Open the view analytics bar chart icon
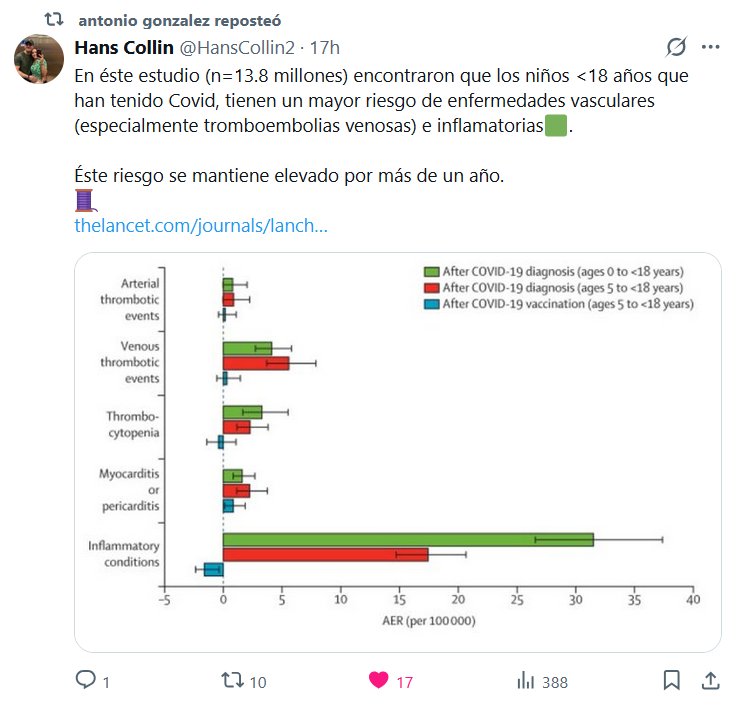The height and width of the screenshot is (708, 738). (525, 681)
